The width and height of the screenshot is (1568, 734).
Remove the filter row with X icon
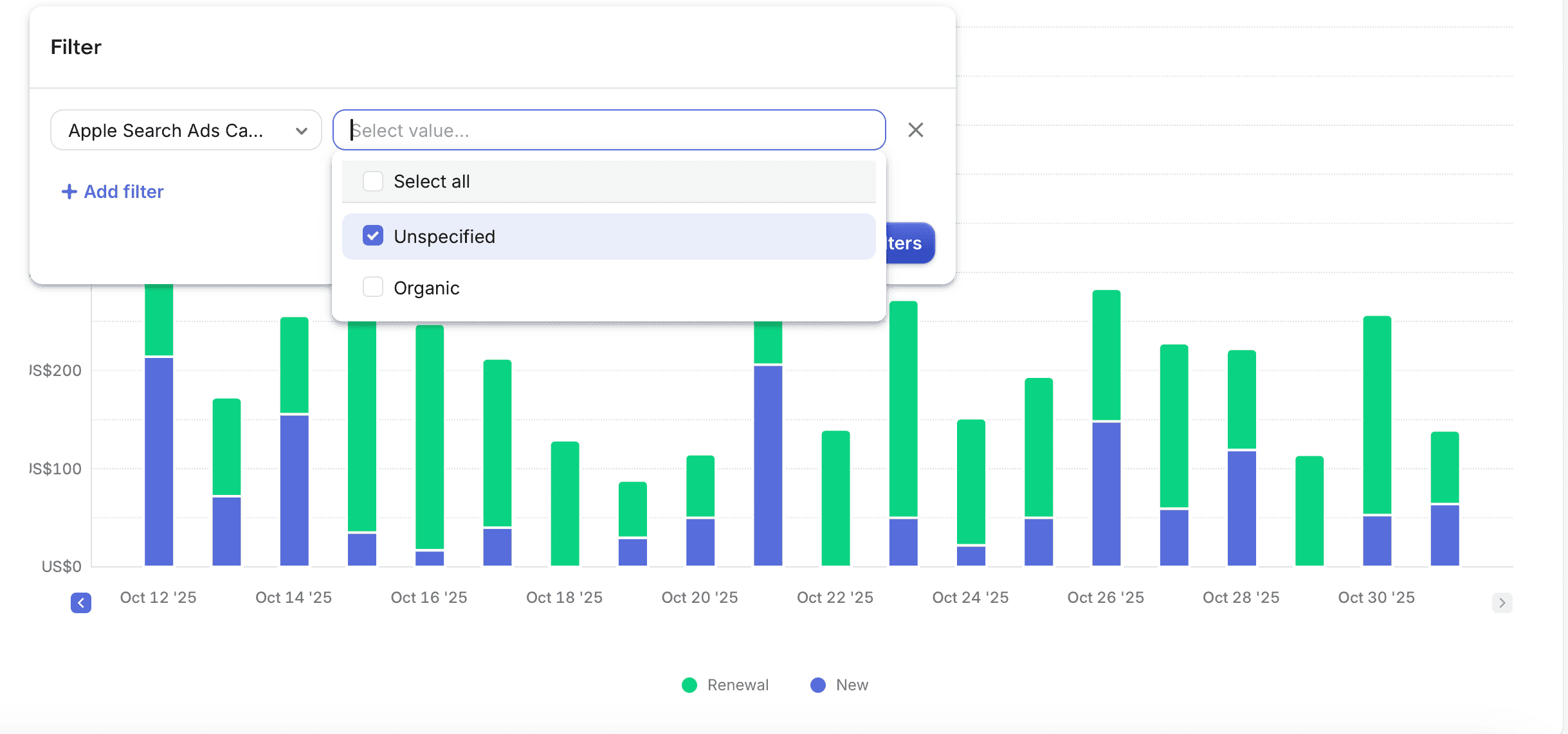[x=915, y=130]
